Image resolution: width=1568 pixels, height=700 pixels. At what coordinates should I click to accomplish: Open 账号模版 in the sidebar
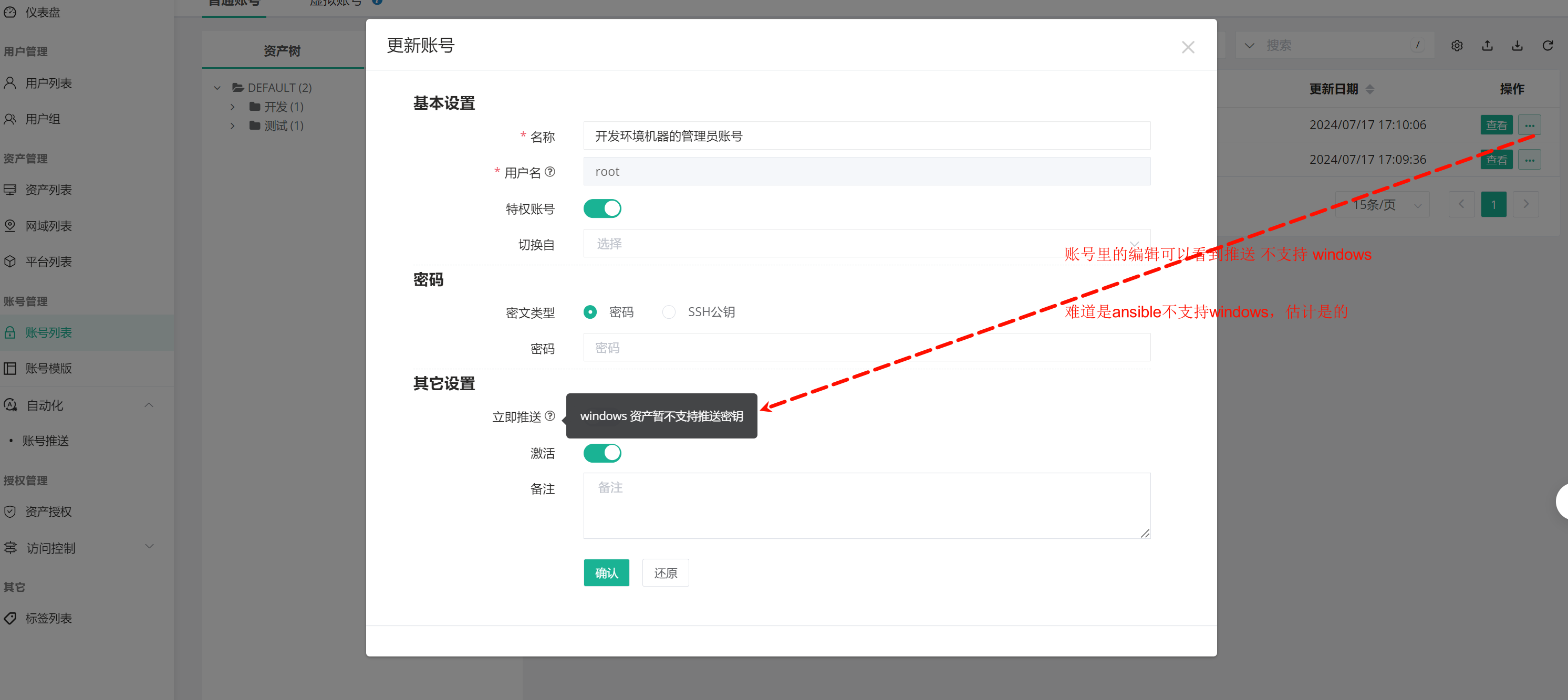(x=48, y=369)
